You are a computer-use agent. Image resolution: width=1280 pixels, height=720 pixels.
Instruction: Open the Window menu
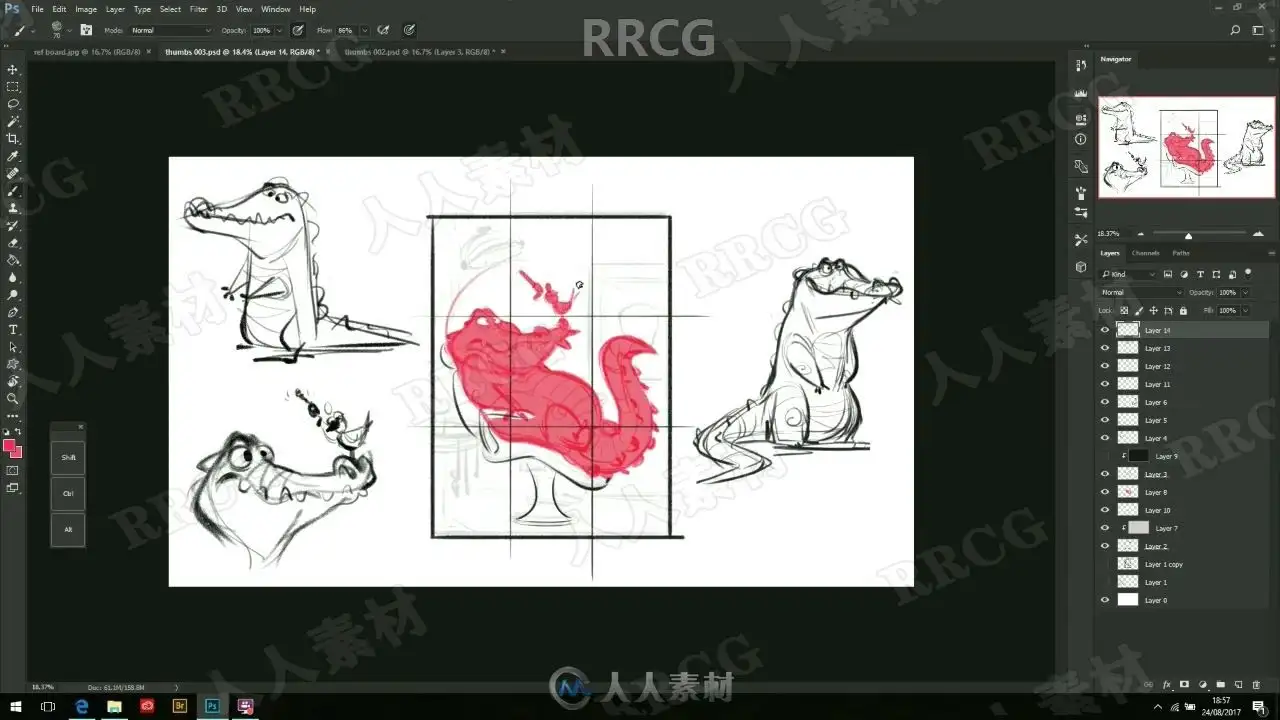276,9
